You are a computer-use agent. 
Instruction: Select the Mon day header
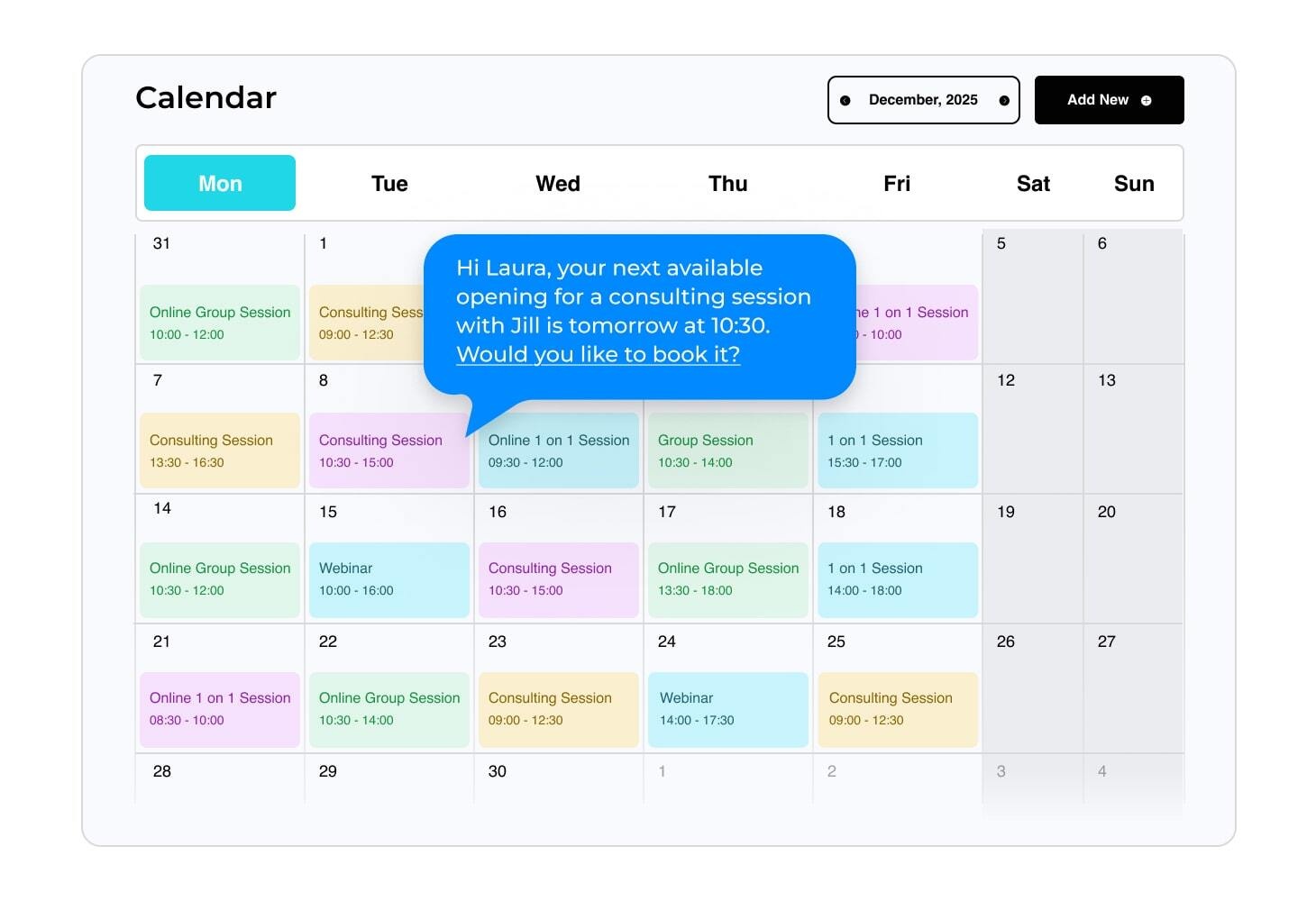click(219, 183)
